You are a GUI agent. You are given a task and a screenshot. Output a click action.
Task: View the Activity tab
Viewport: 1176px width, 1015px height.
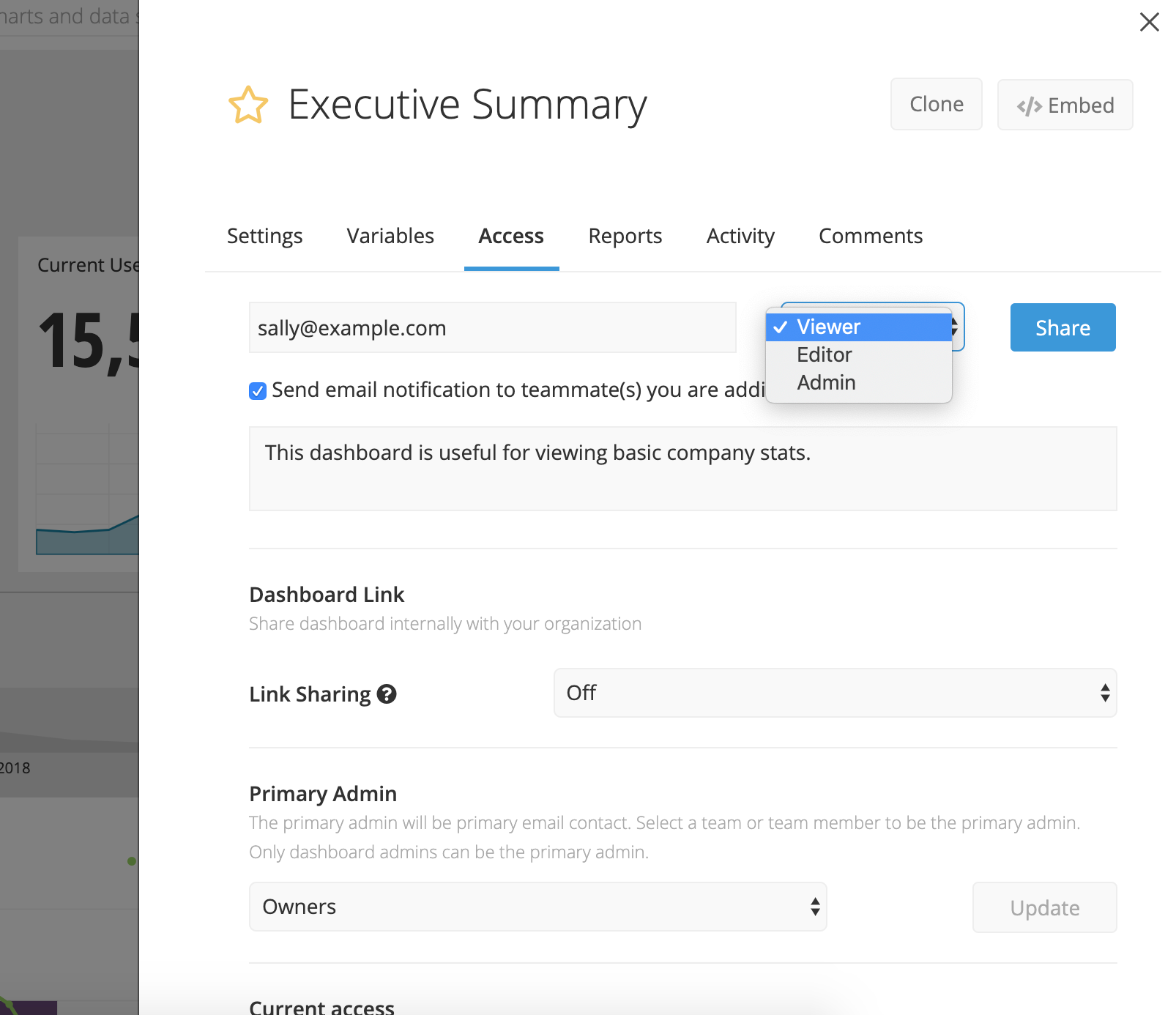coord(740,236)
